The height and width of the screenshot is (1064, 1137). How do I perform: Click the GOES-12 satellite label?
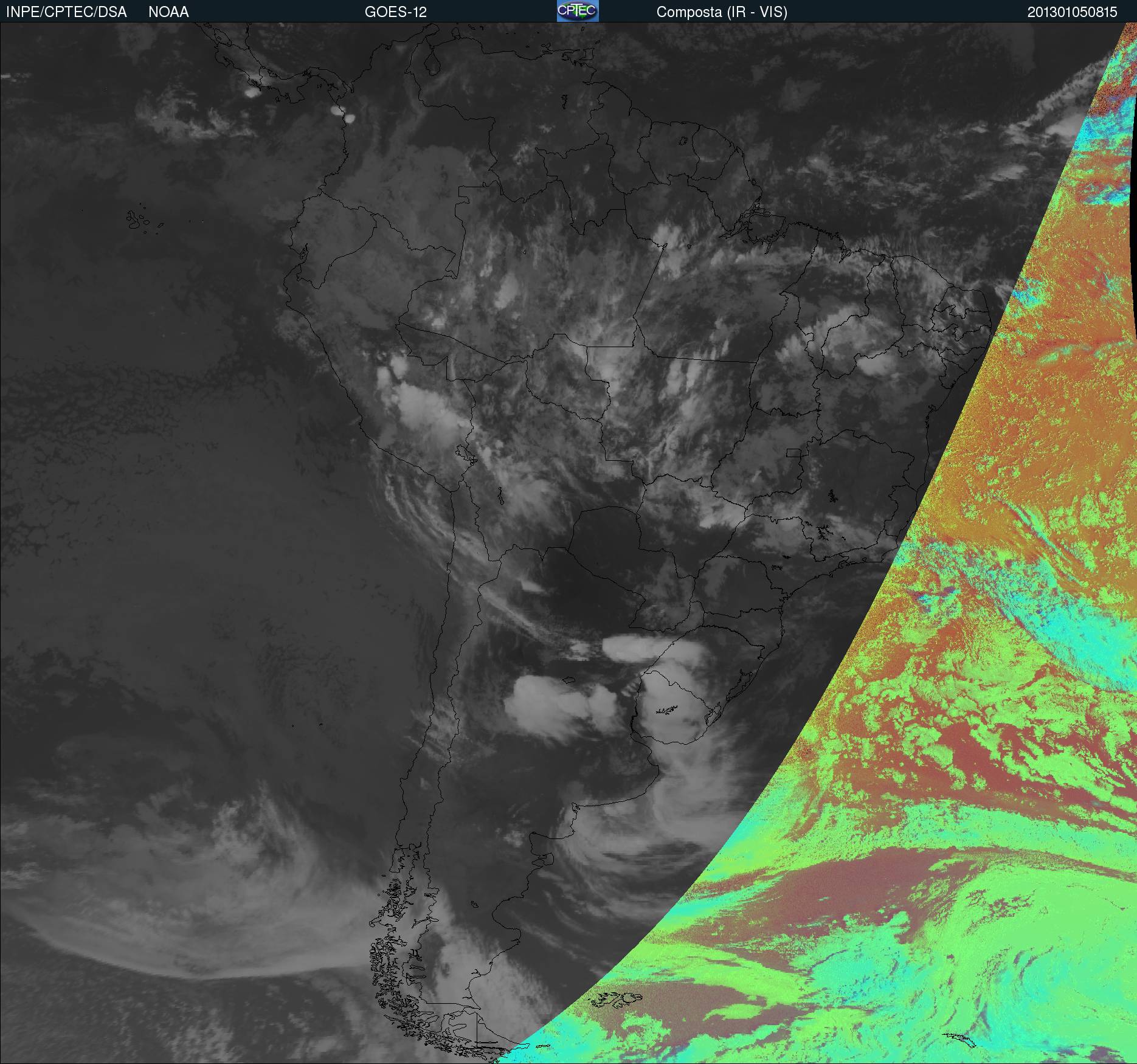[x=396, y=12]
